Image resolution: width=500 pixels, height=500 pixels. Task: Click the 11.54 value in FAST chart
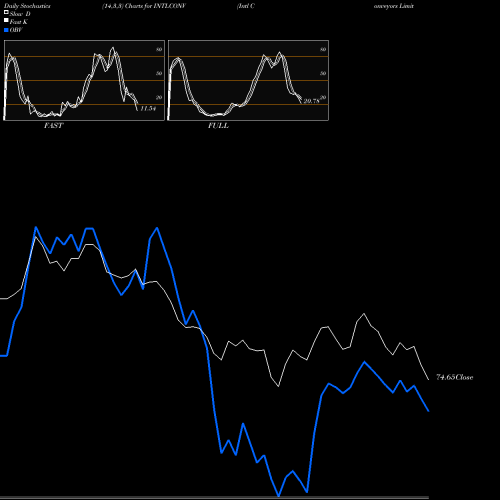pos(148,108)
